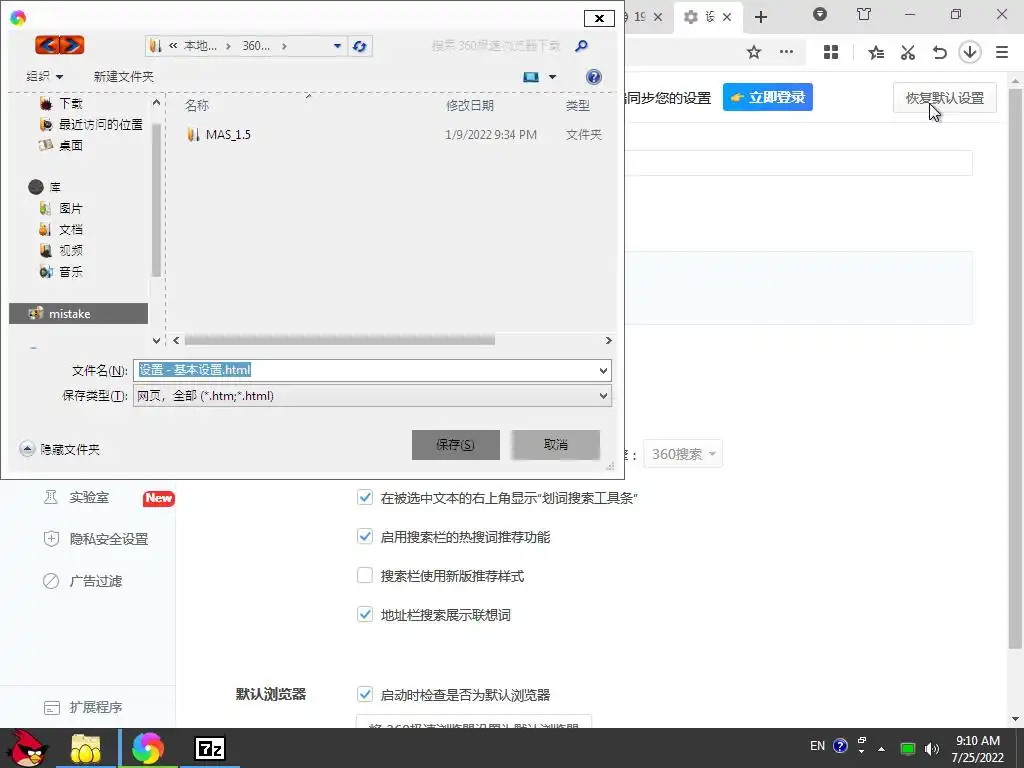The image size is (1024, 768).
Task: Open the browser hamburger main menu
Action: 1002,52
